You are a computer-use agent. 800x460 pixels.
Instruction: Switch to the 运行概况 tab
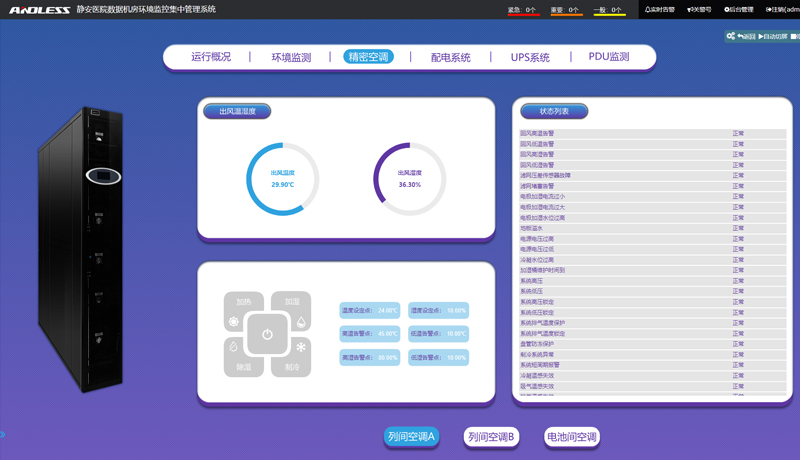211,57
